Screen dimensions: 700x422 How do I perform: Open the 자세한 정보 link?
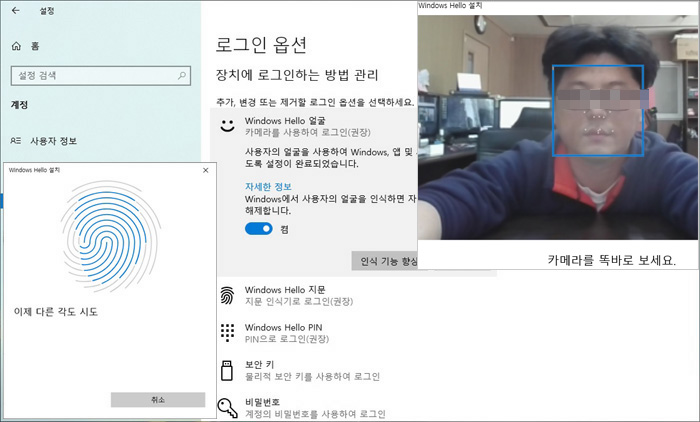click(x=268, y=187)
